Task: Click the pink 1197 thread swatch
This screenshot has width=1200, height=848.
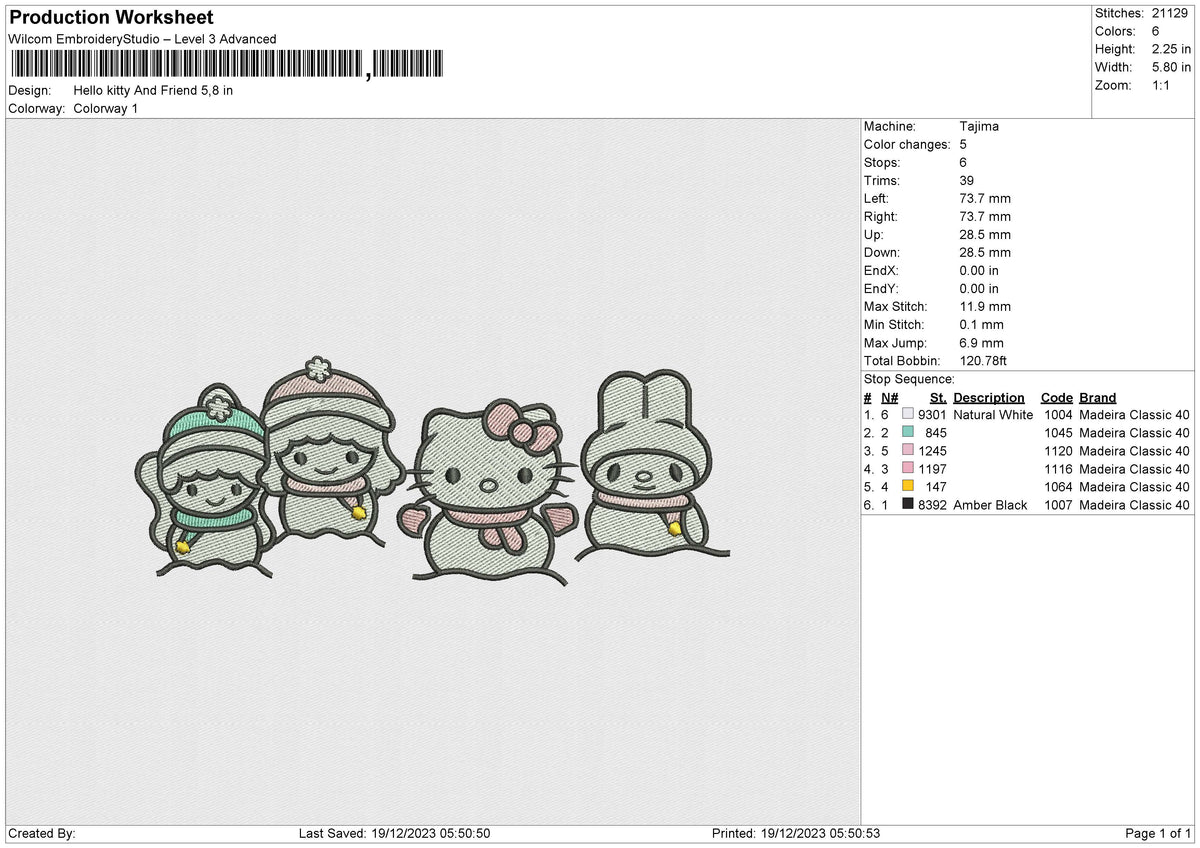Action: pyautogui.click(x=908, y=469)
